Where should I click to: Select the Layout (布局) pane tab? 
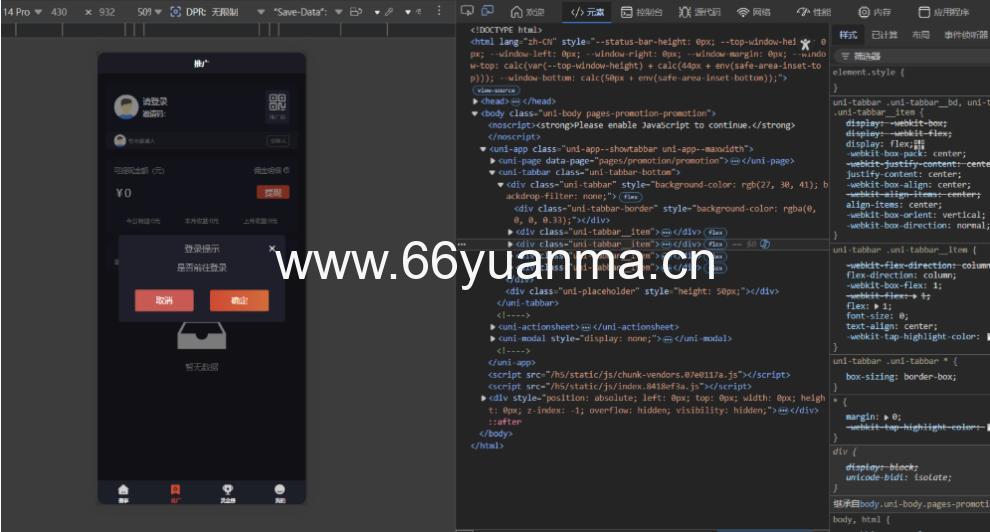(x=921, y=35)
